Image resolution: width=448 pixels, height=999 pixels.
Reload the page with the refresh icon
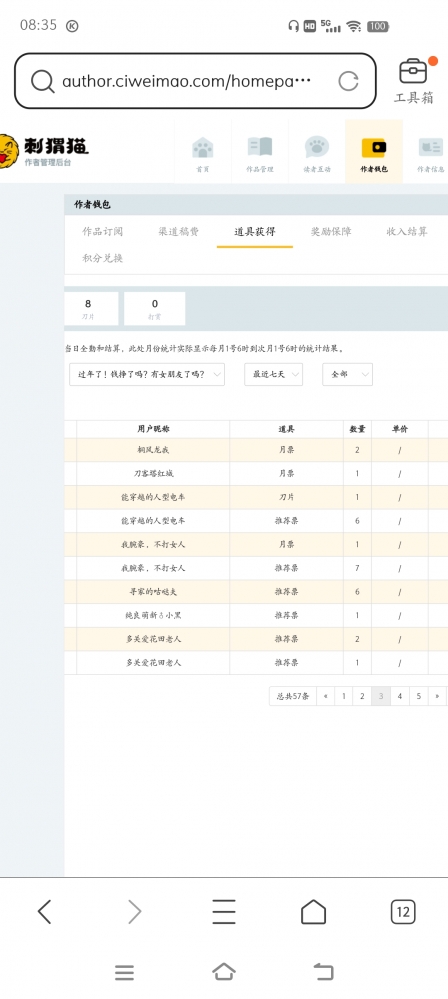(x=348, y=81)
